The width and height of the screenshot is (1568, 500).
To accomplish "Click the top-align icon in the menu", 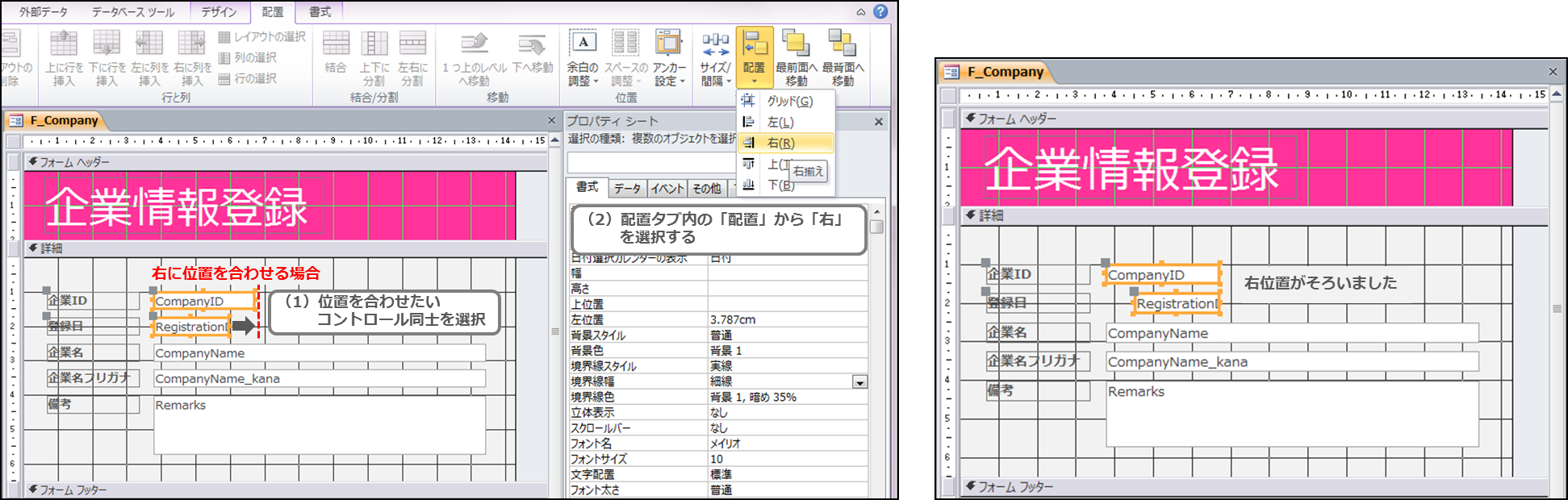I will [x=749, y=164].
